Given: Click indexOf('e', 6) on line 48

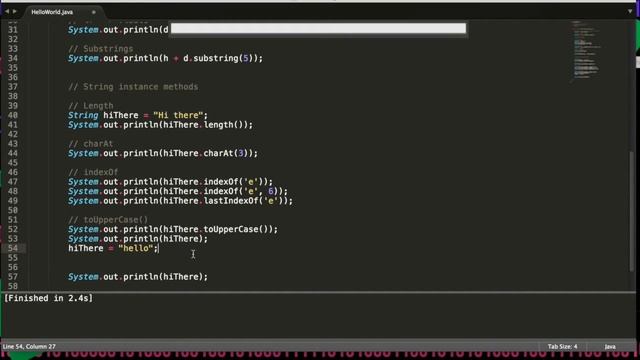Looking at the screenshot, I should (x=241, y=191).
